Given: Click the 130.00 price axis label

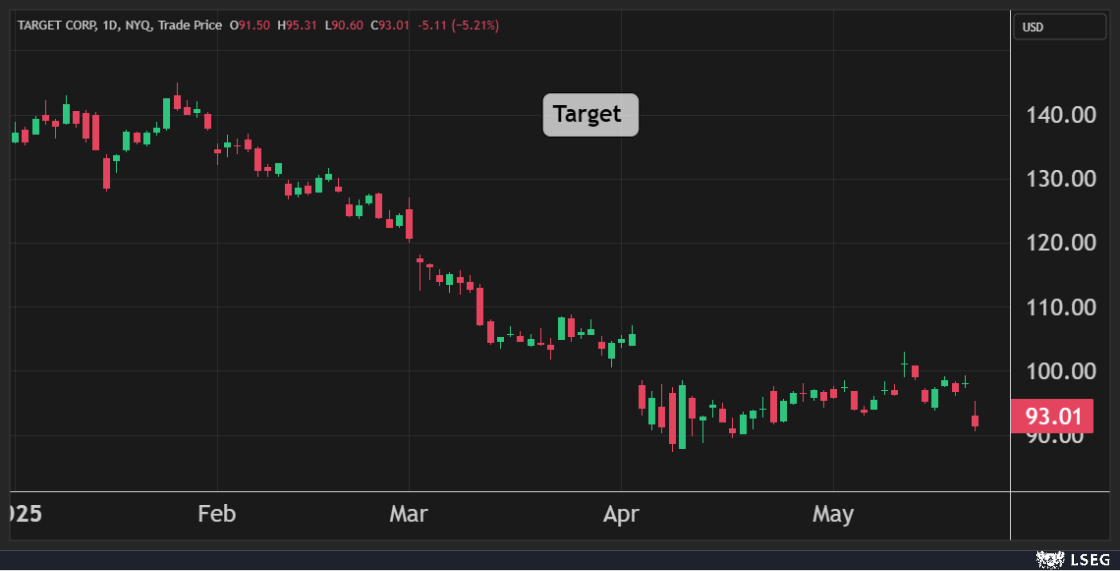Looking at the screenshot, I should (1061, 179).
